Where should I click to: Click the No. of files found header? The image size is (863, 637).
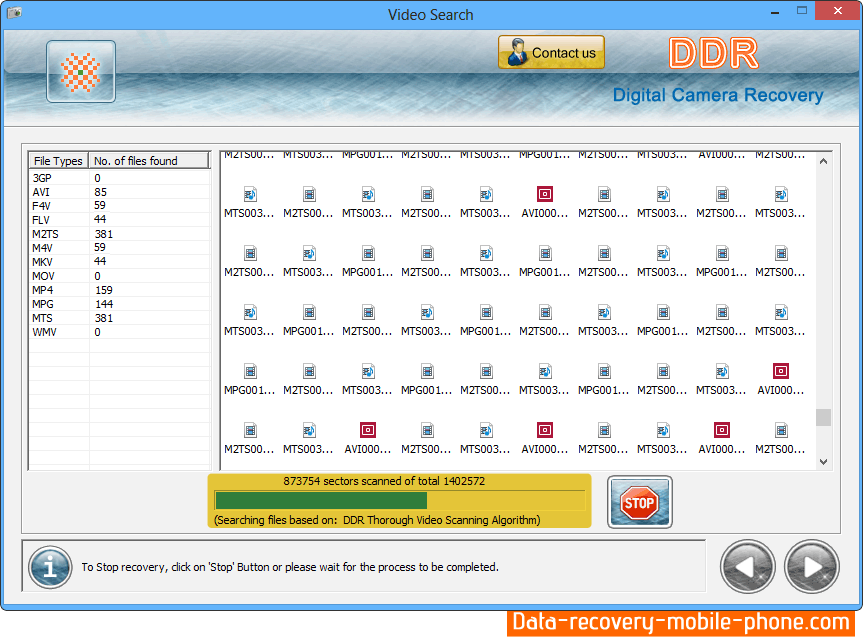pyautogui.click(x=149, y=161)
